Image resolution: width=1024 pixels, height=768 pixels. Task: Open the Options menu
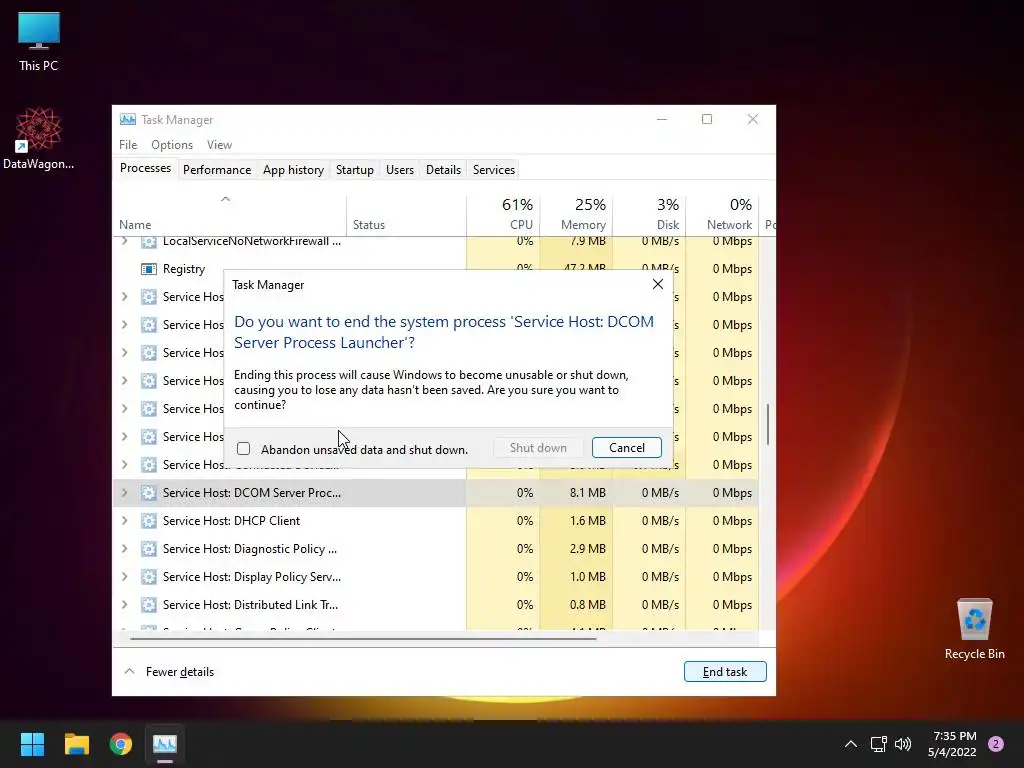[x=172, y=145]
